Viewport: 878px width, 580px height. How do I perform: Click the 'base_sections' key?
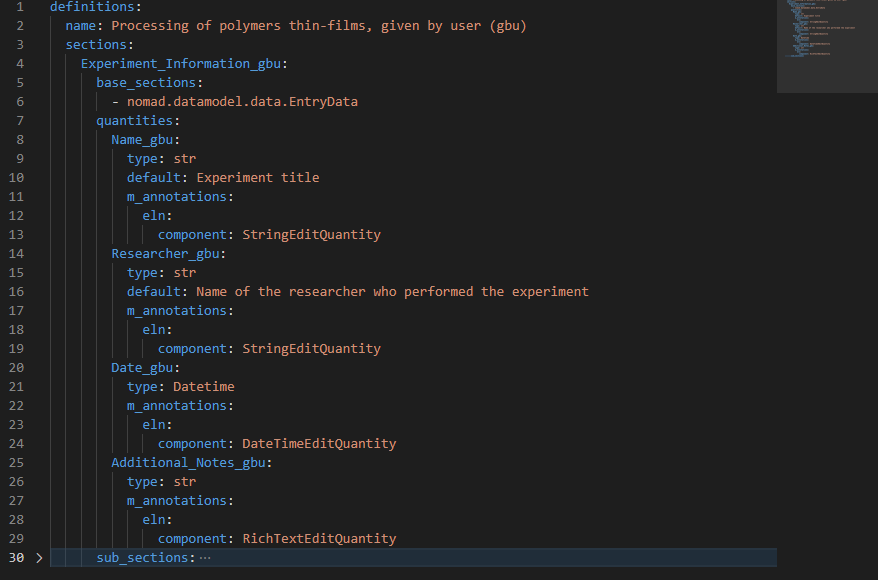point(146,83)
